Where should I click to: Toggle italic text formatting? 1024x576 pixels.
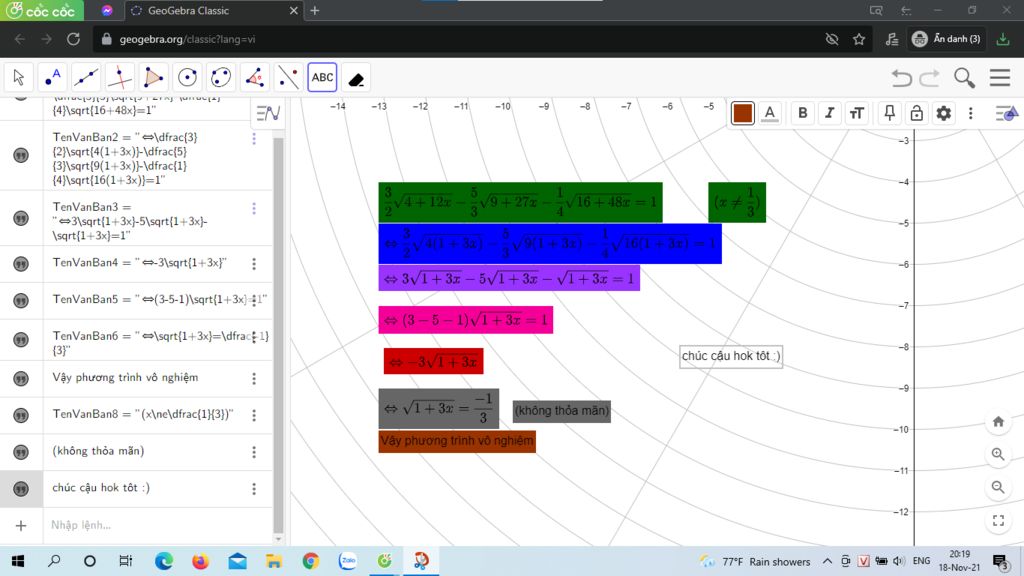pos(829,113)
